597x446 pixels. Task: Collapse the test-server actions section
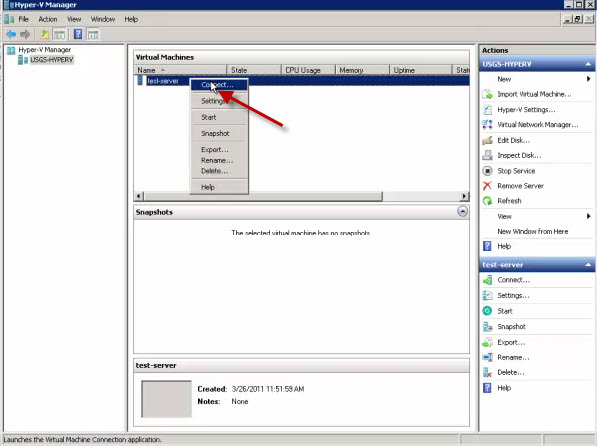588,265
